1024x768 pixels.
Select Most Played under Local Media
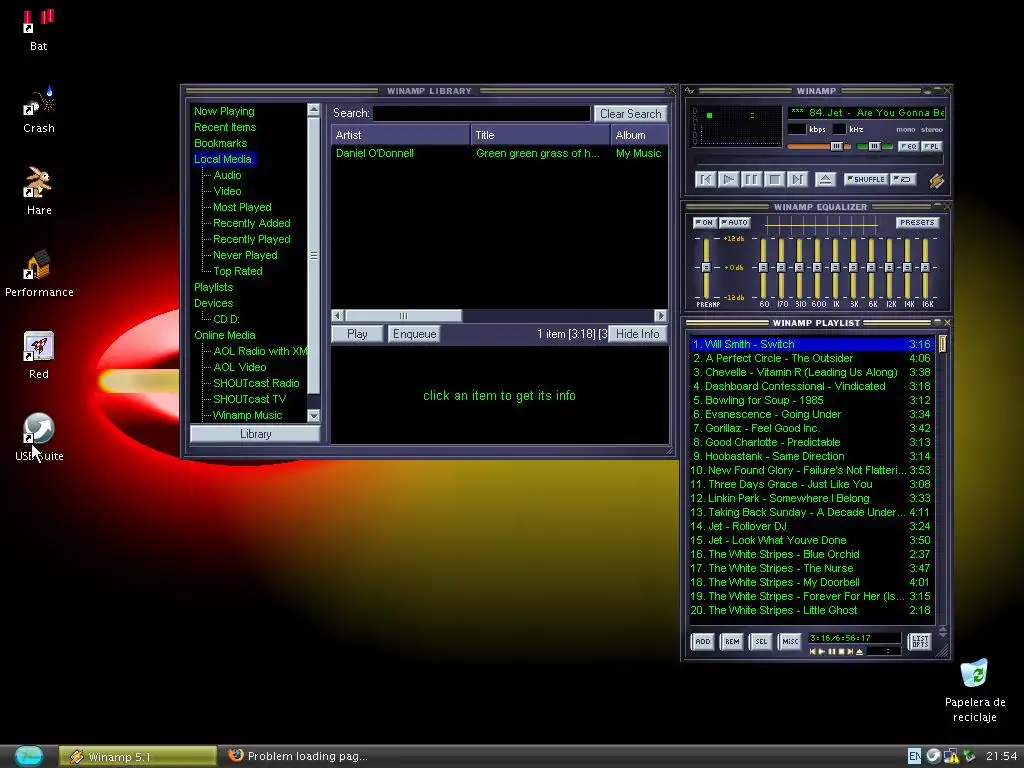point(242,207)
